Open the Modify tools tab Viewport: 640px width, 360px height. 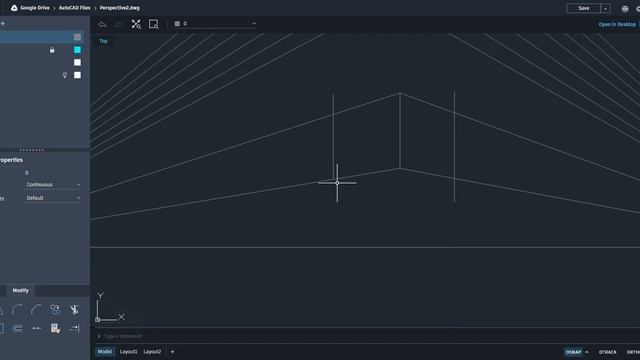point(20,291)
